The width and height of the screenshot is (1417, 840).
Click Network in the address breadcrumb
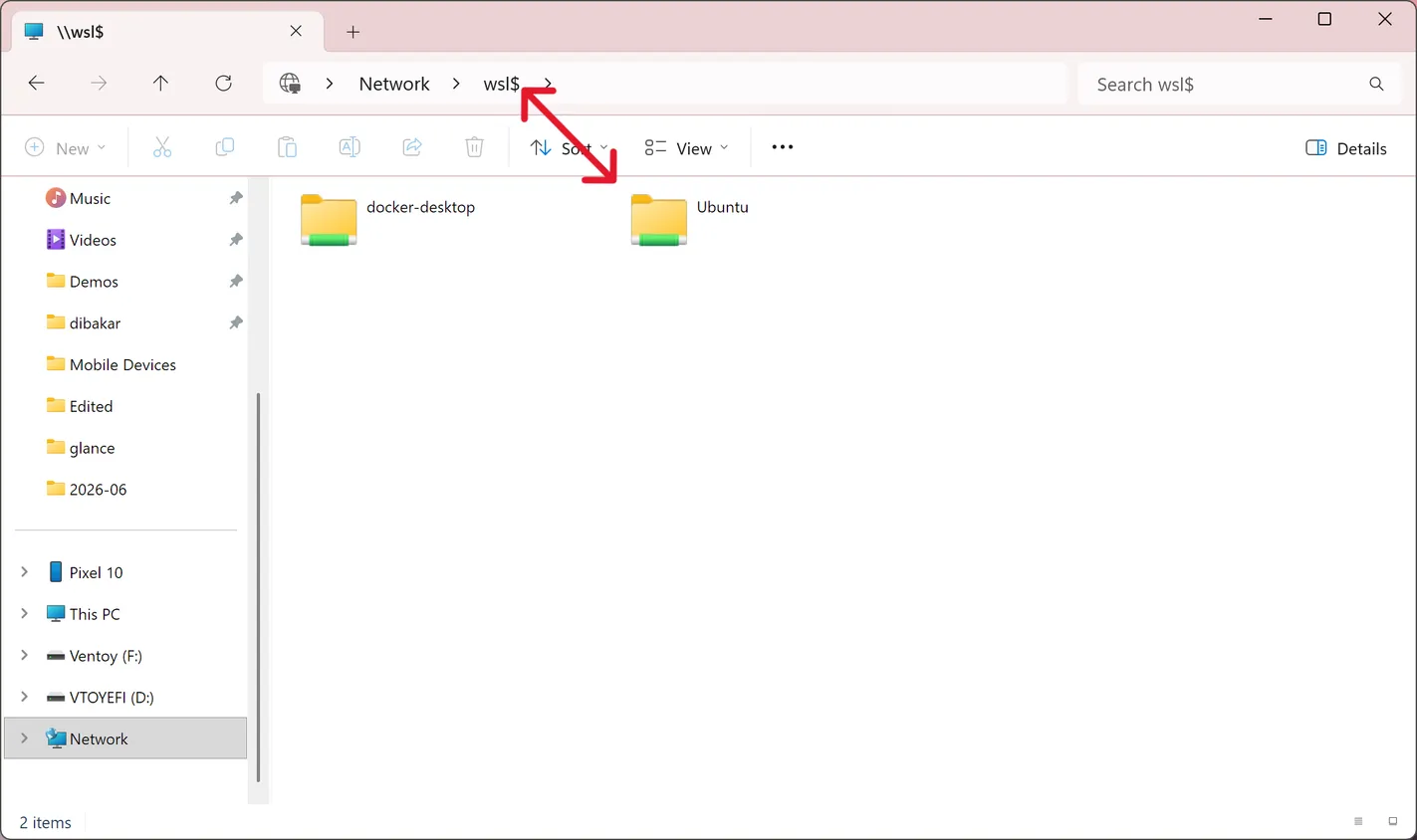pos(394,84)
